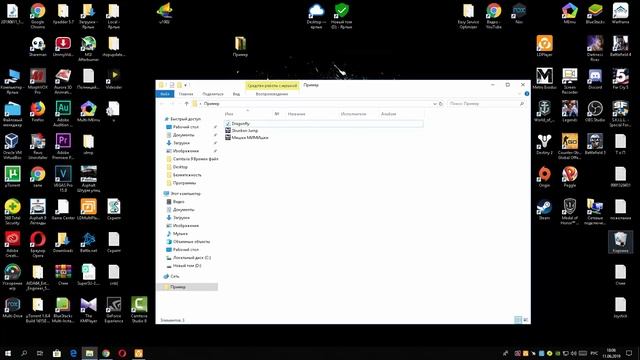640x360 pixels.
Task: Click the Explorer search field
Action: (x=486, y=104)
